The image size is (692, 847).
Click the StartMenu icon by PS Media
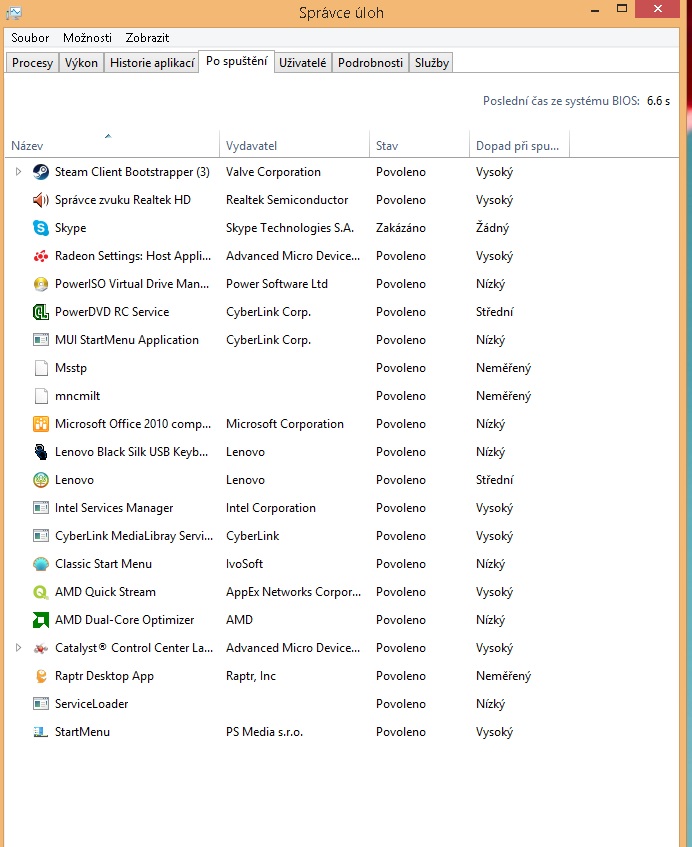pos(41,732)
